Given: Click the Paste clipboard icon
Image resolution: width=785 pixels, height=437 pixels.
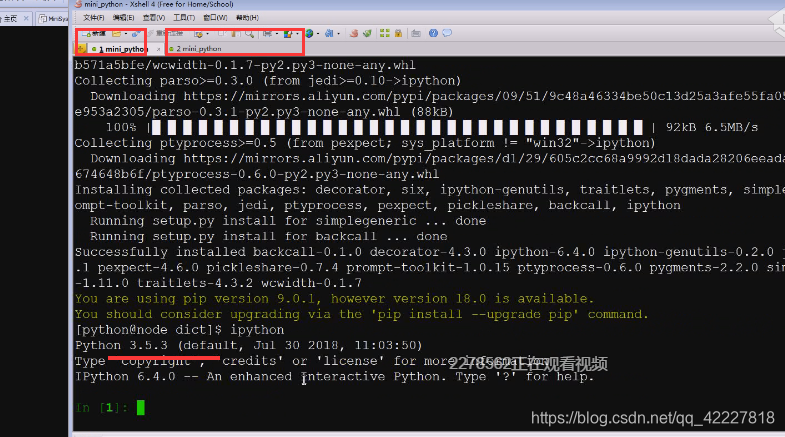Looking at the screenshot, I should [236, 34].
